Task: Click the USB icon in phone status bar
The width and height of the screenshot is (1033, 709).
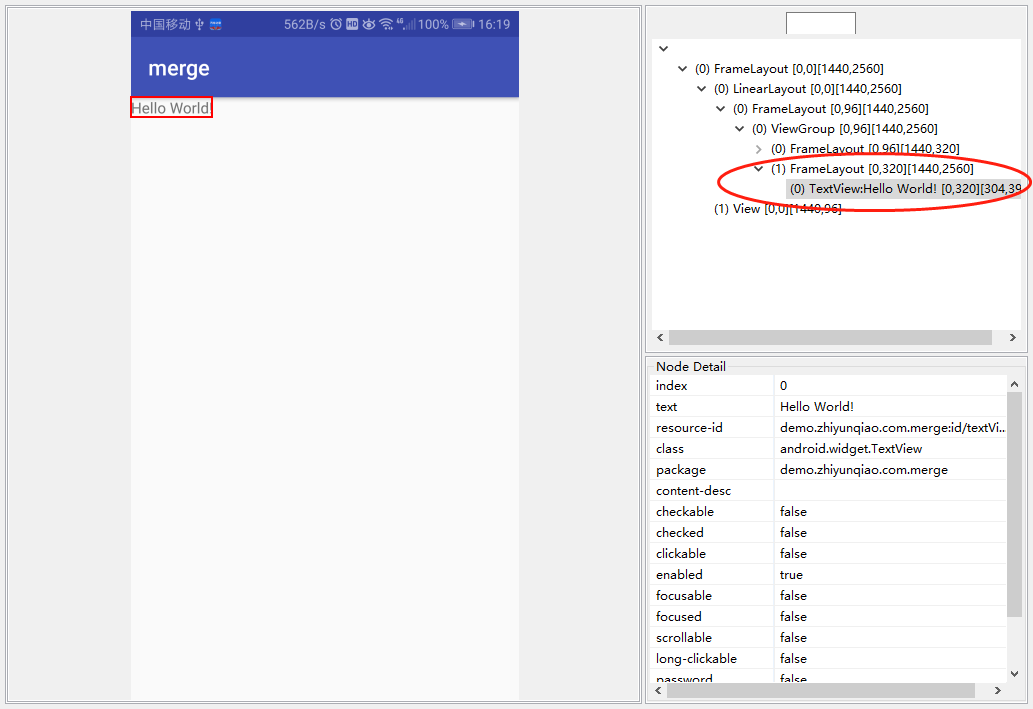Action: click(200, 24)
